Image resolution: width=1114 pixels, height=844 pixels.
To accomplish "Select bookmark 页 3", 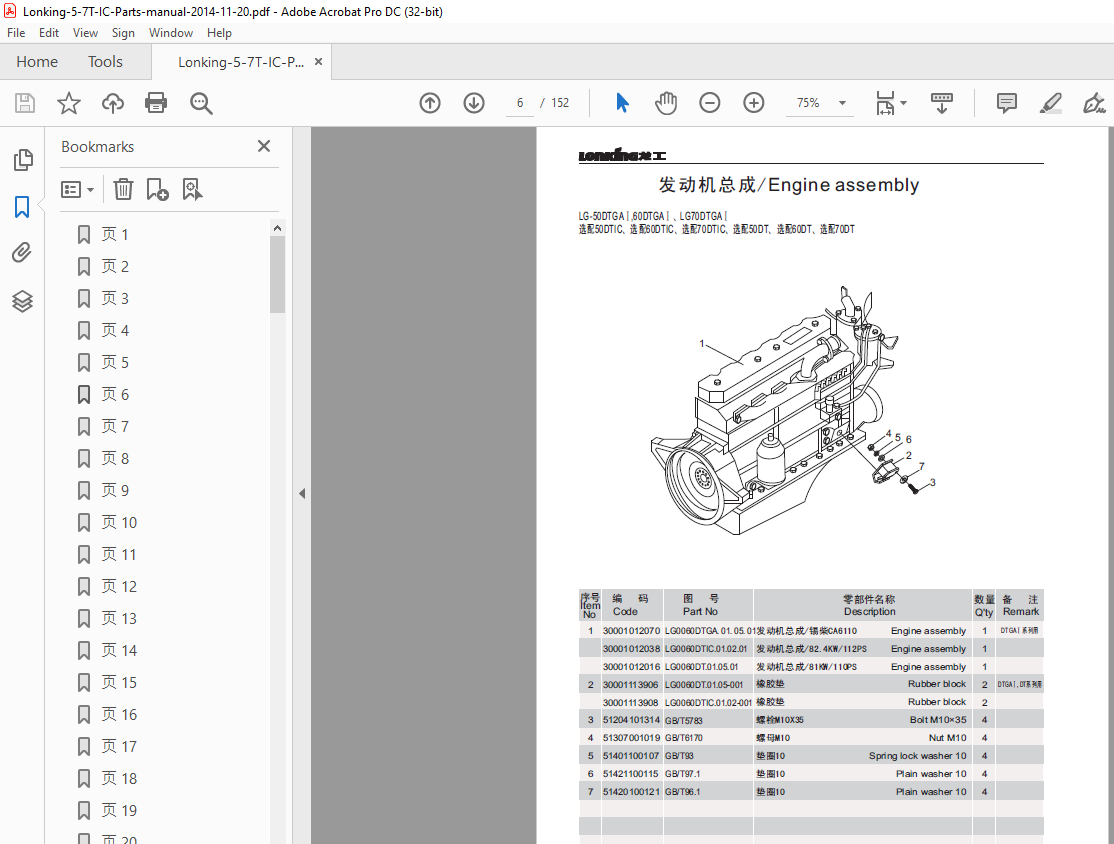I will tap(114, 298).
